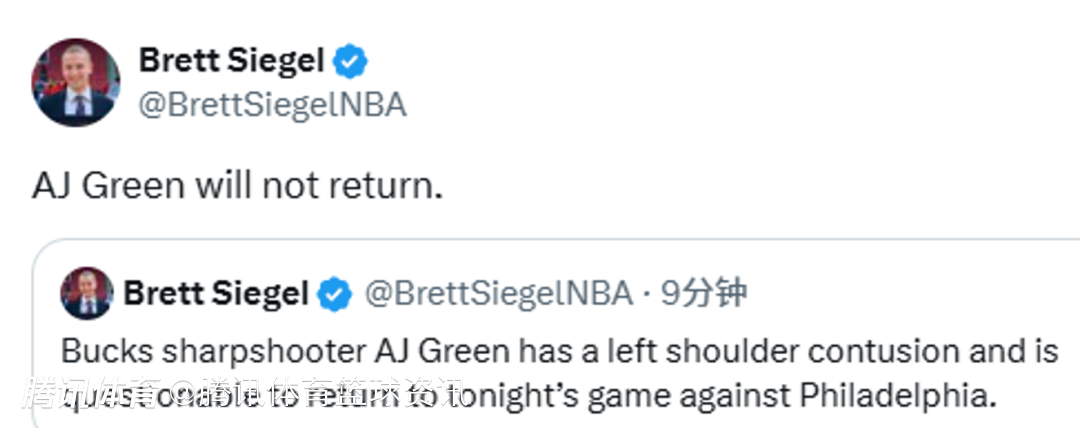Open @BrettSiegelNBA handle in quoted tweet header
Screen dimensions: 1080x428
tap(498, 294)
